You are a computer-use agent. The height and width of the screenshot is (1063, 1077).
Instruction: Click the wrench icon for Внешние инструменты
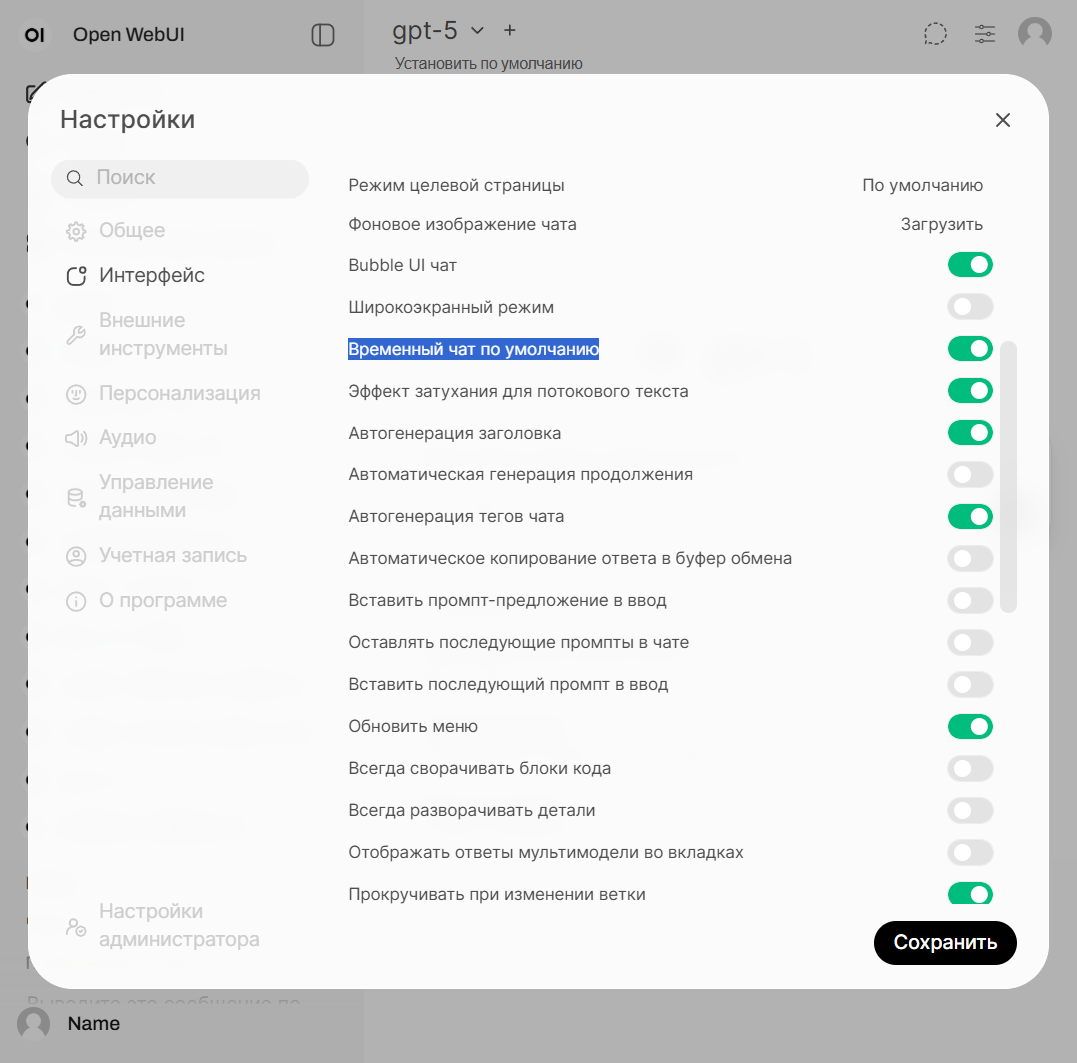tap(76, 335)
